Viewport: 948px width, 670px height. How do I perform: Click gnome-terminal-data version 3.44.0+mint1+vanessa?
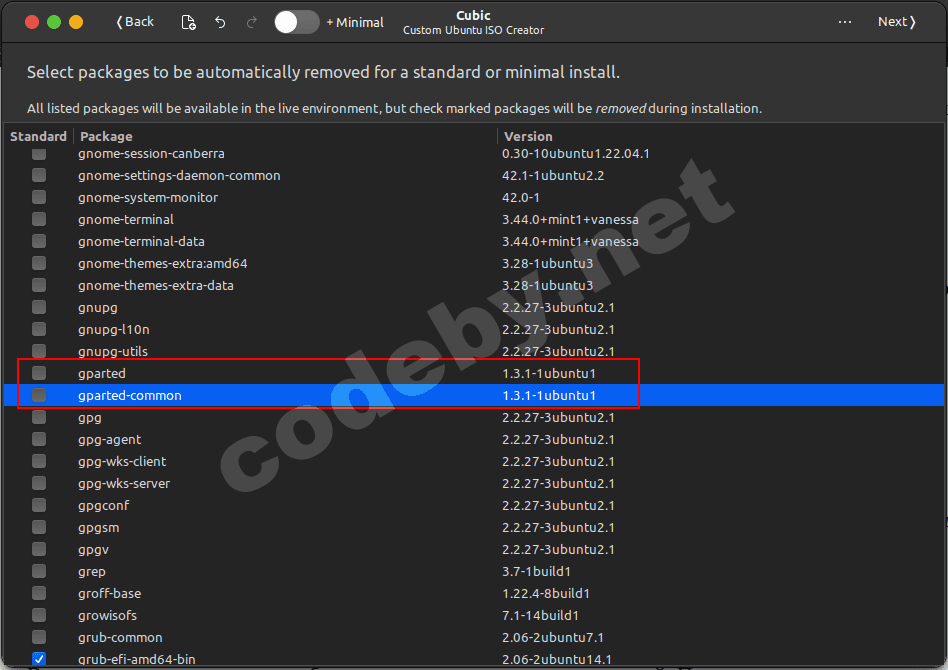click(570, 241)
